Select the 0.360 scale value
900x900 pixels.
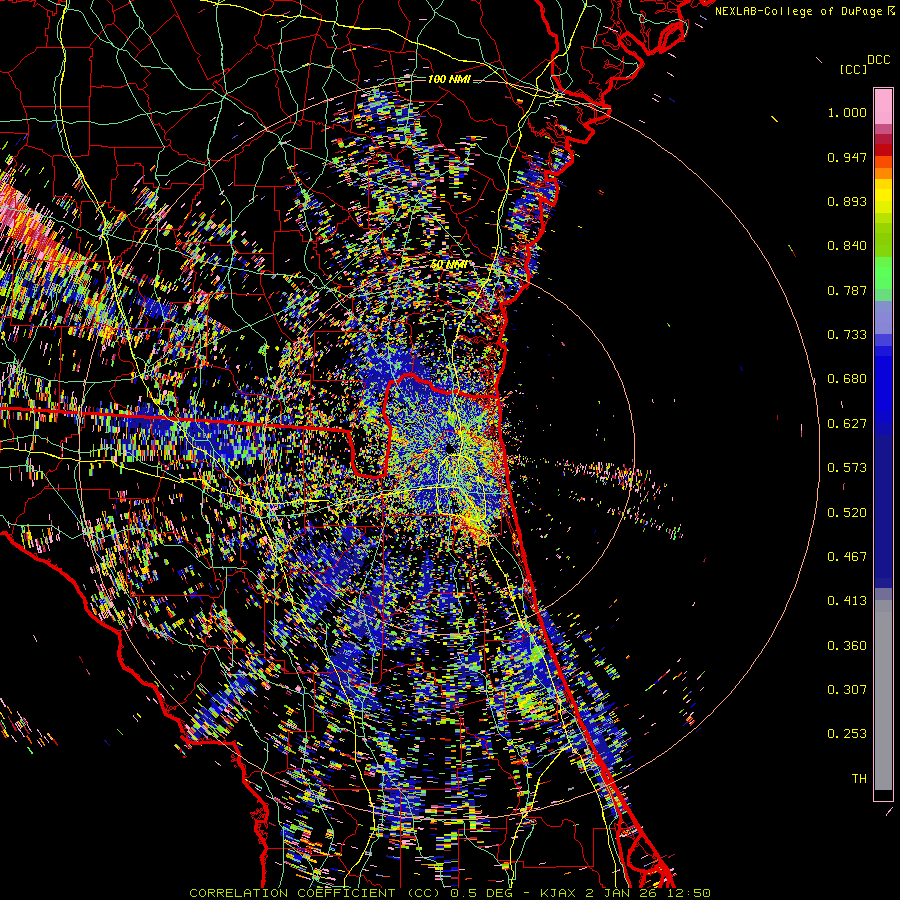pos(847,646)
